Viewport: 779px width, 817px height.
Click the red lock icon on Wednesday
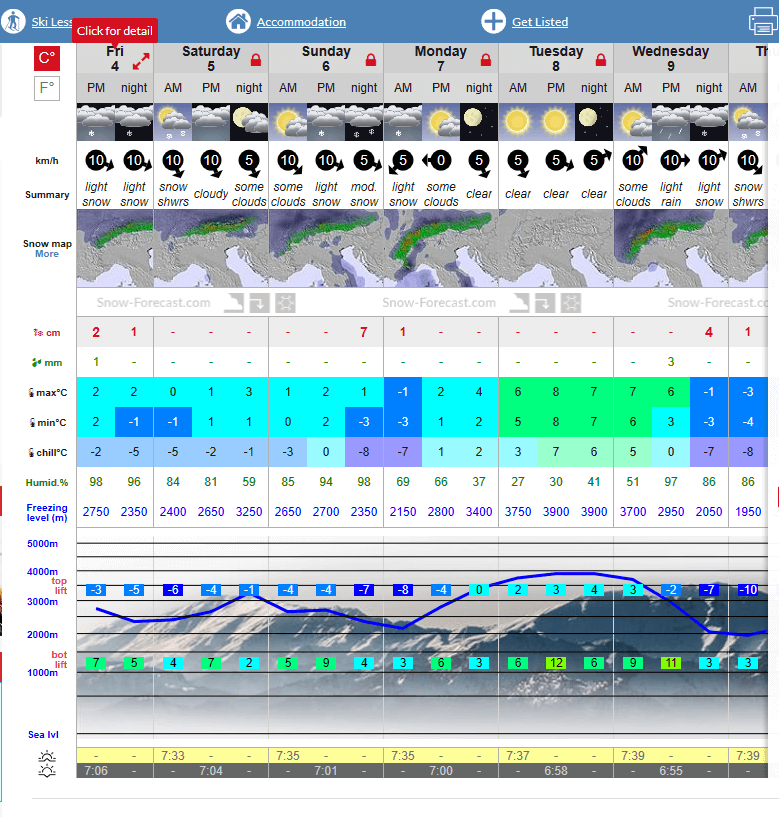coord(716,60)
